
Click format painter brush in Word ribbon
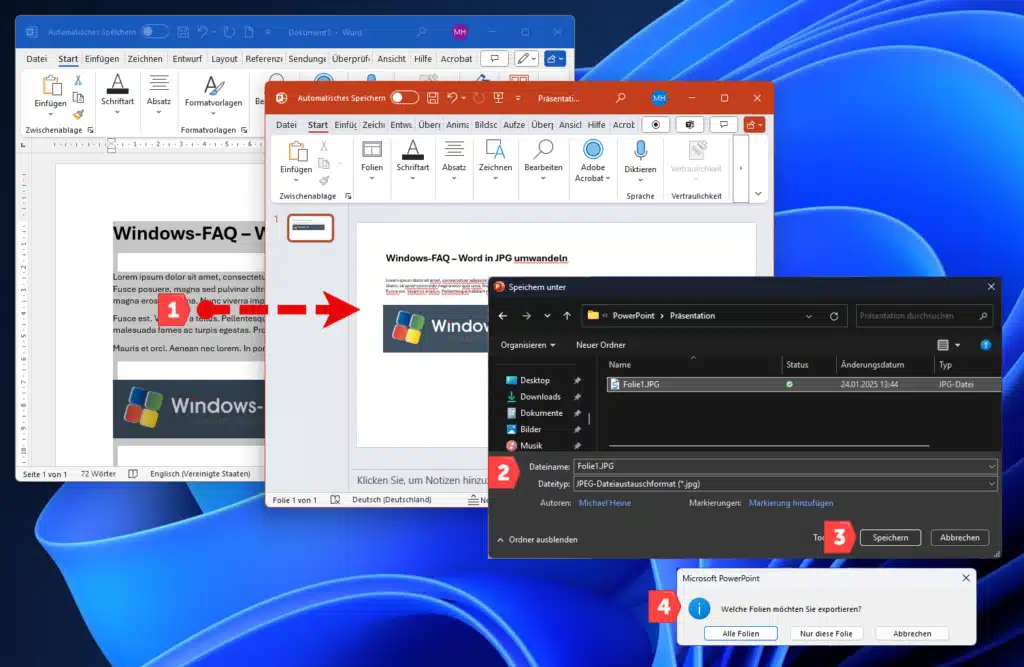78,114
